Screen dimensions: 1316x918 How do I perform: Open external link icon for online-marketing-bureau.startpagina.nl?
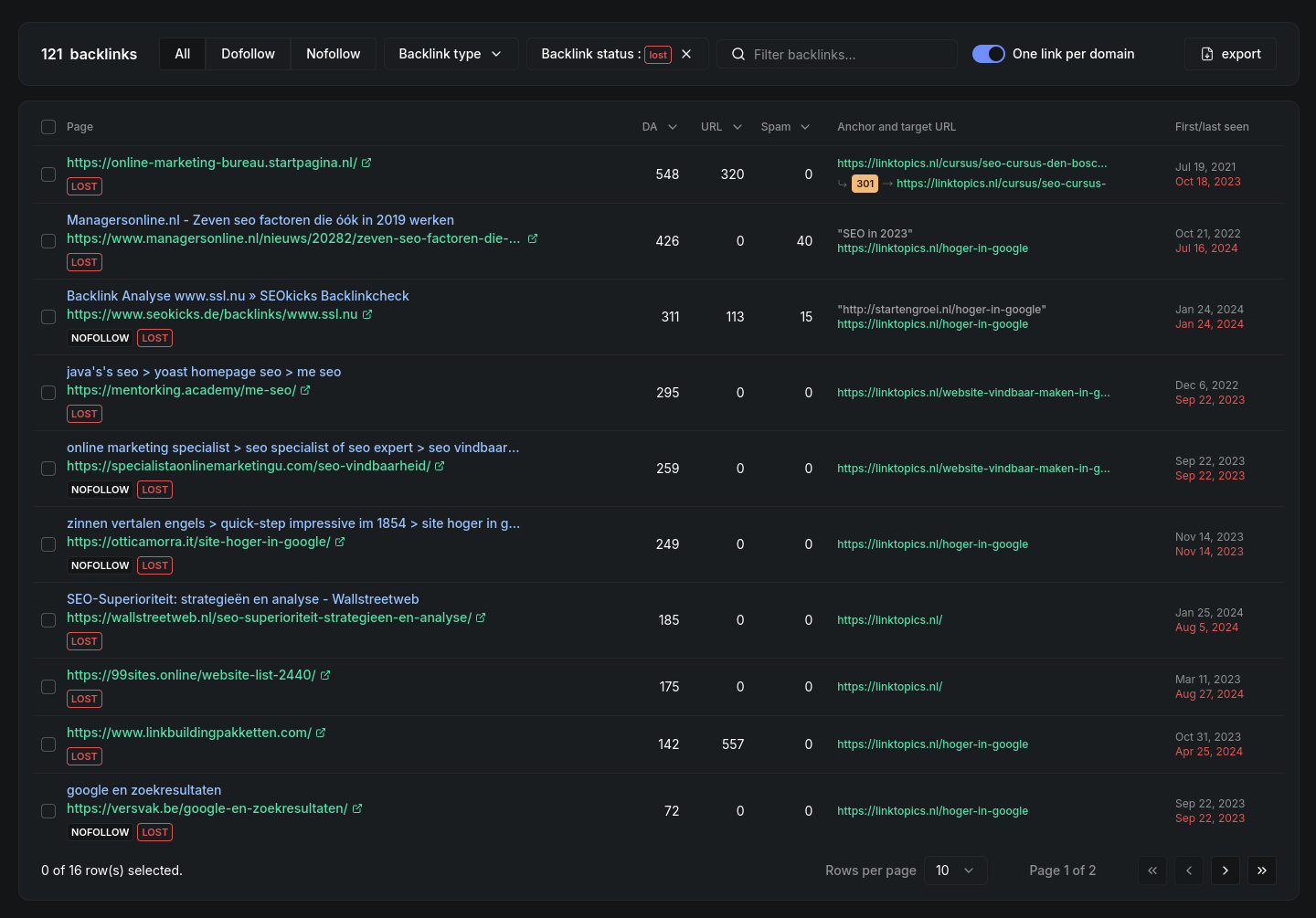coord(366,163)
